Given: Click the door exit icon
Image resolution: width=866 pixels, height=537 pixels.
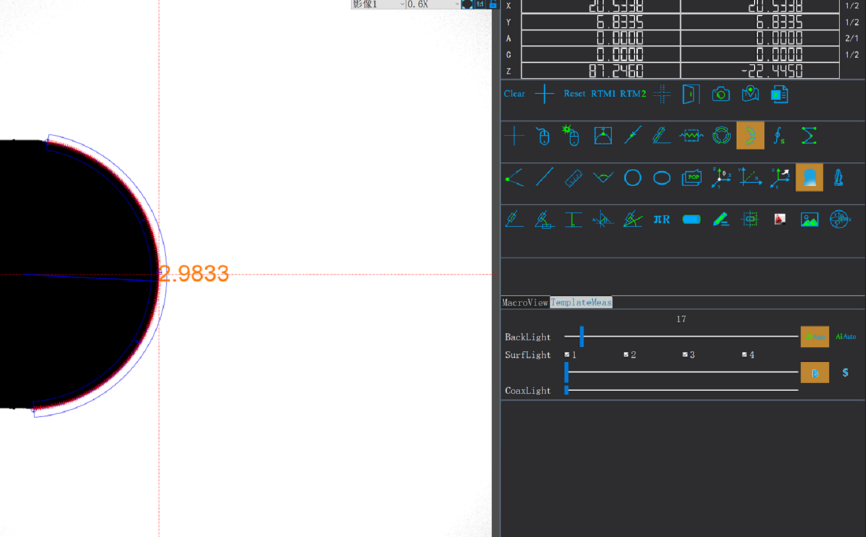Looking at the screenshot, I should (x=690, y=94).
